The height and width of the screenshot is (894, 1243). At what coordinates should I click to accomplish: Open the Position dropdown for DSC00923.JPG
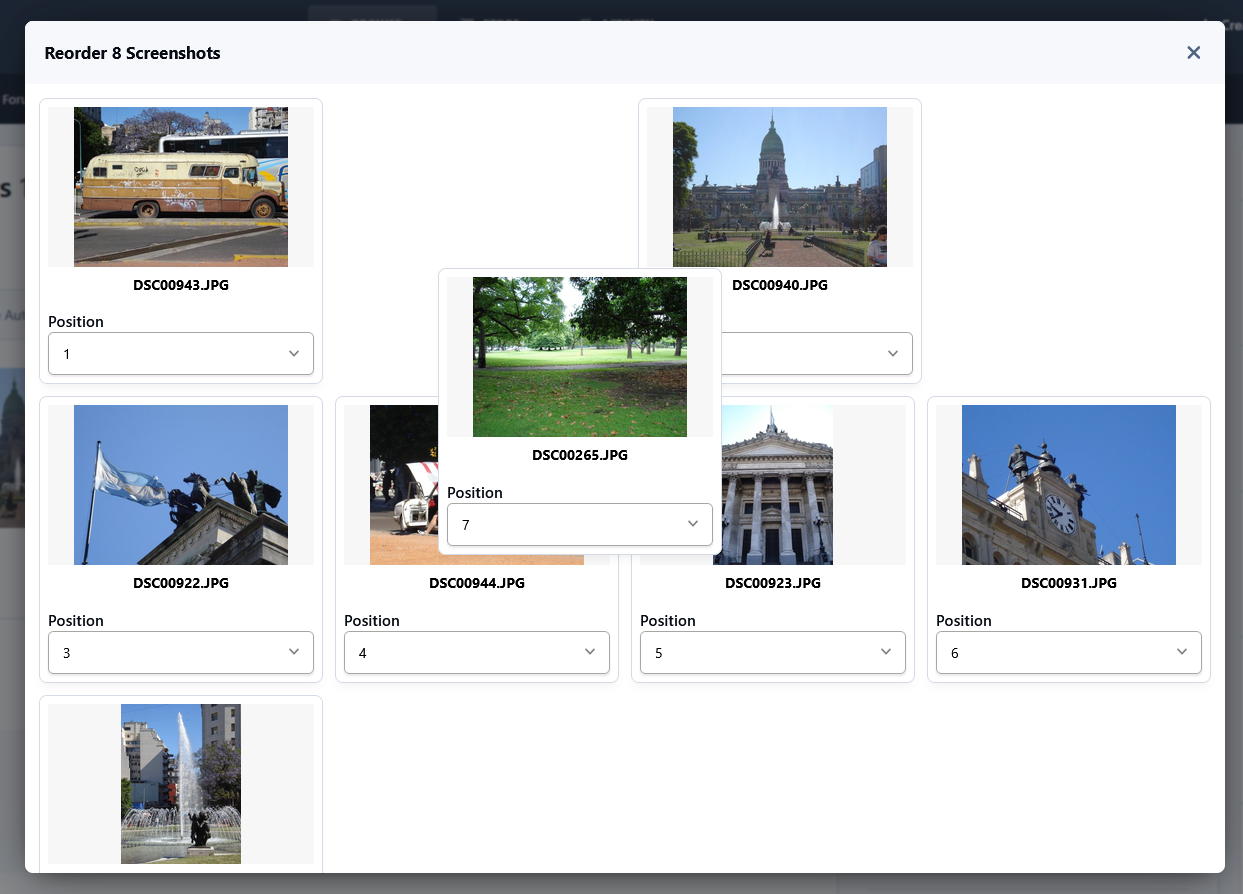point(773,652)
